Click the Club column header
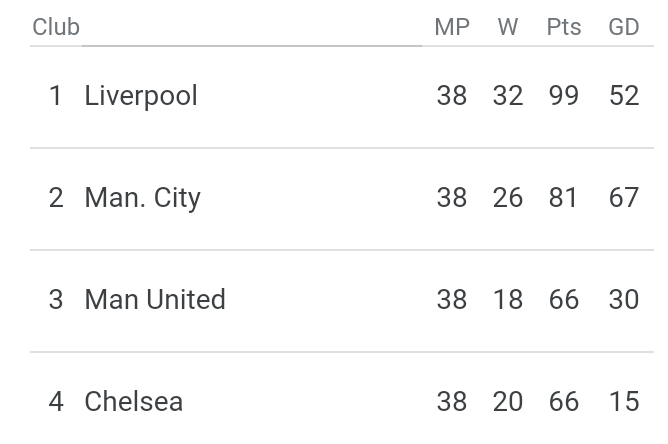Viewport: 668px width, 444px height. pos(56,27)
